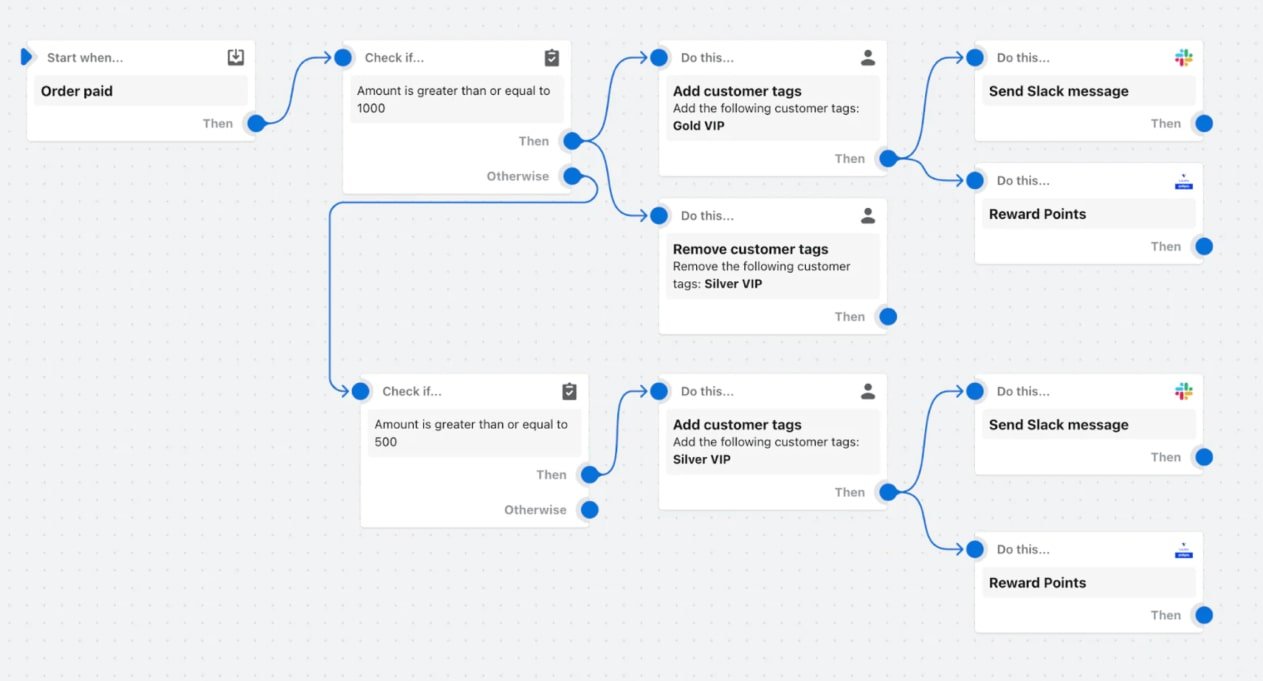Click the app icon on the bottom Reward Points card
The image size is (1263, 681).
point(1184,549)
